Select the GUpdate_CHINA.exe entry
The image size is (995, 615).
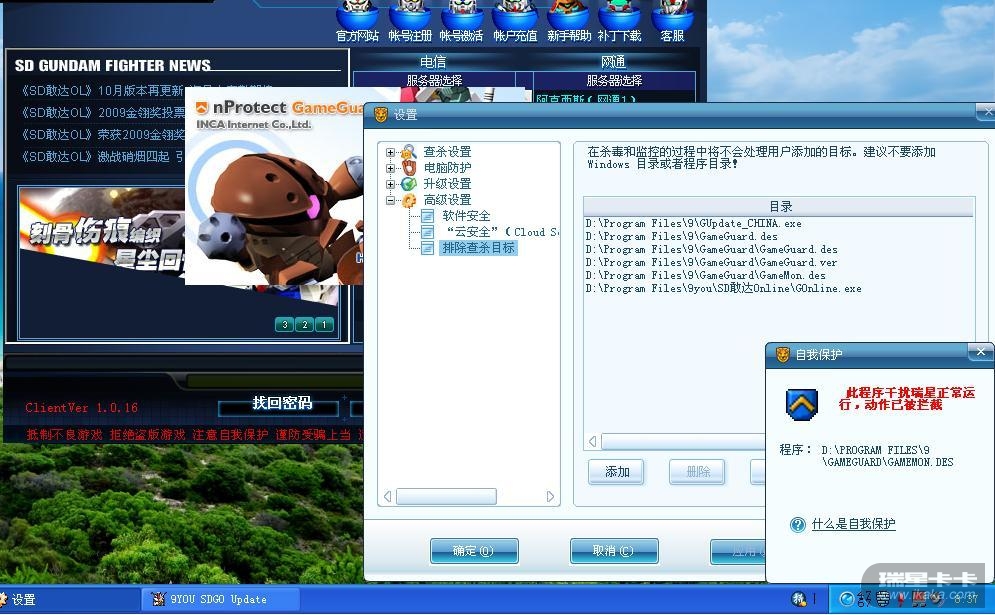694,223
